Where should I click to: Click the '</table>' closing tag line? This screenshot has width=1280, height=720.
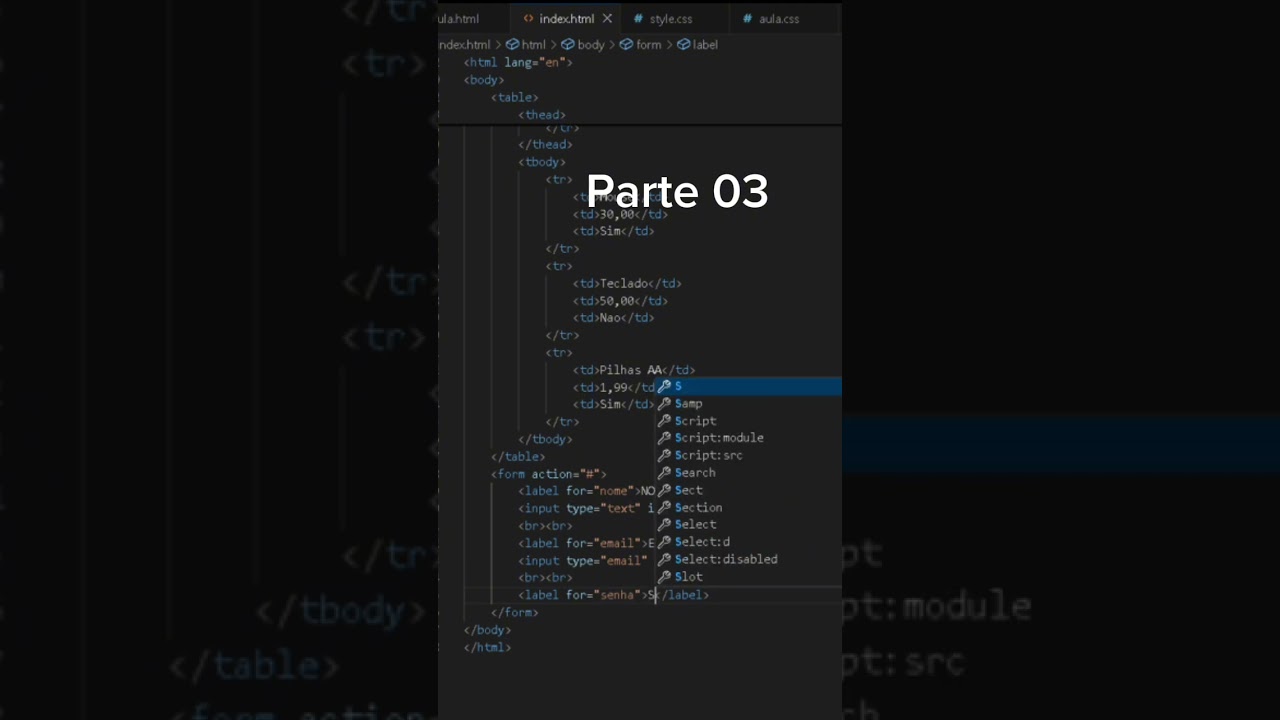518,457
